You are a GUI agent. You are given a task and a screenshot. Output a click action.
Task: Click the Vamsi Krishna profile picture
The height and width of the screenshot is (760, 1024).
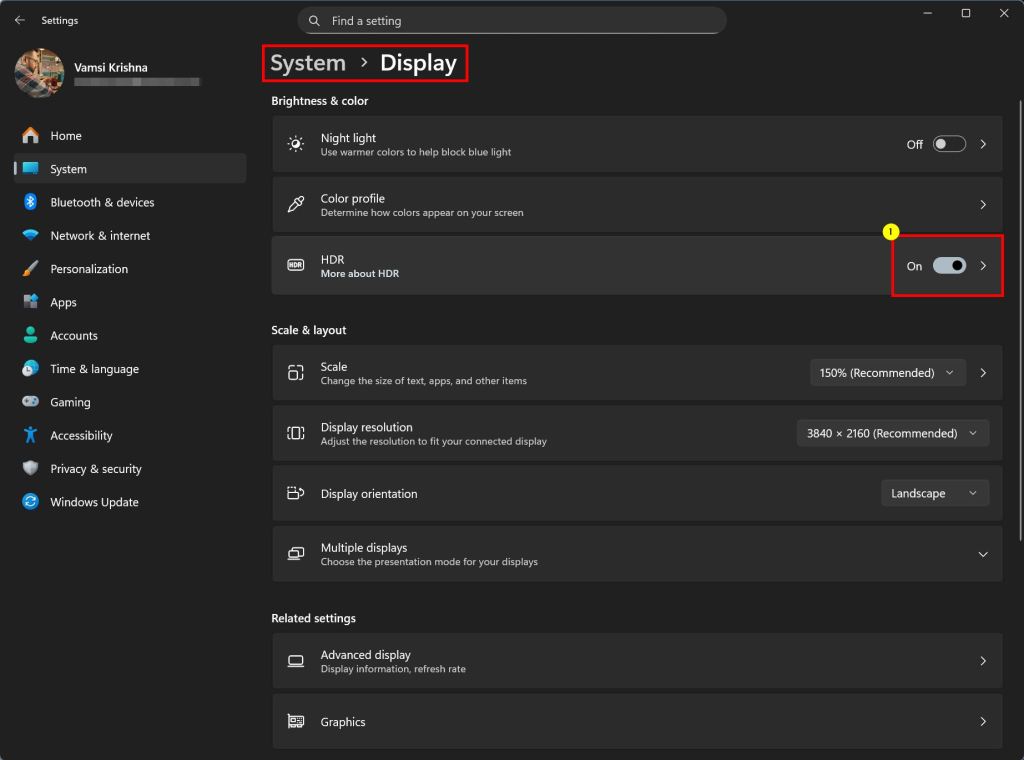point(39,72)
